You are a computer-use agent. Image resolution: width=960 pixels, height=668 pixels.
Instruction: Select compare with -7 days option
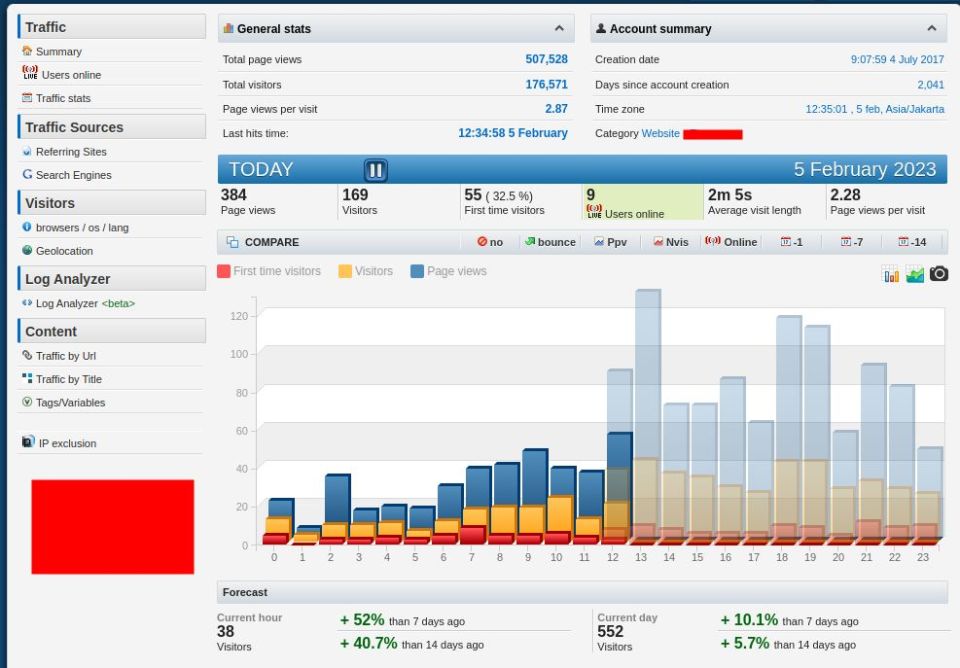point(852,242)
